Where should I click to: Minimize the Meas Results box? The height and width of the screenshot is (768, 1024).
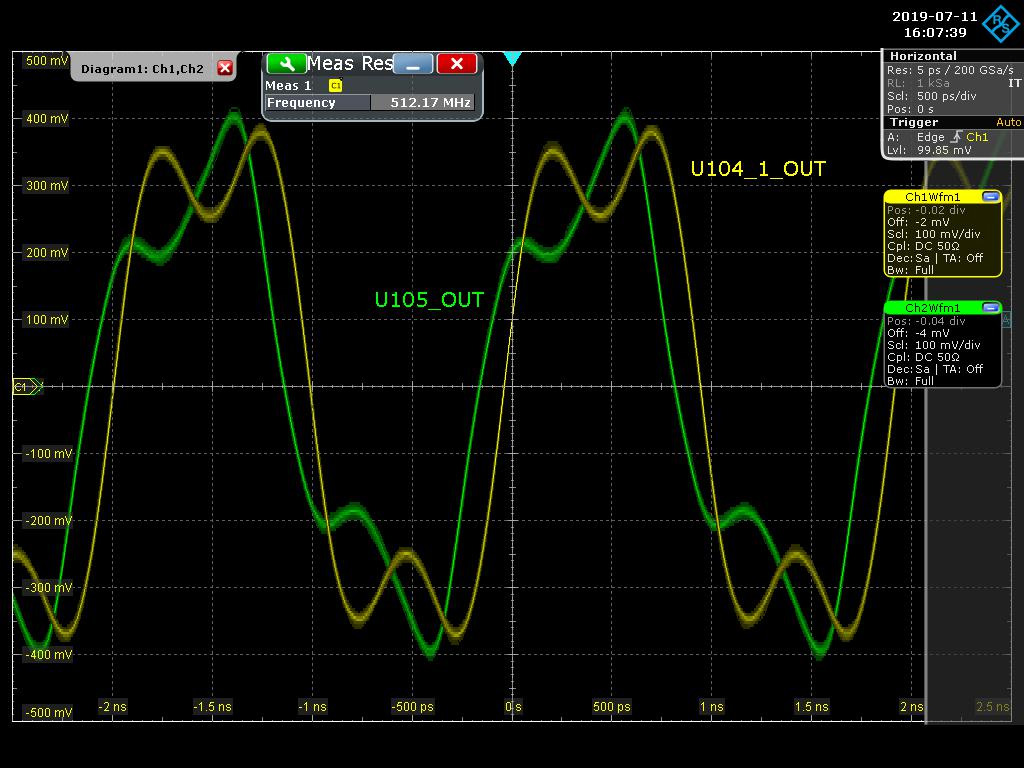(x=413, y=64)
